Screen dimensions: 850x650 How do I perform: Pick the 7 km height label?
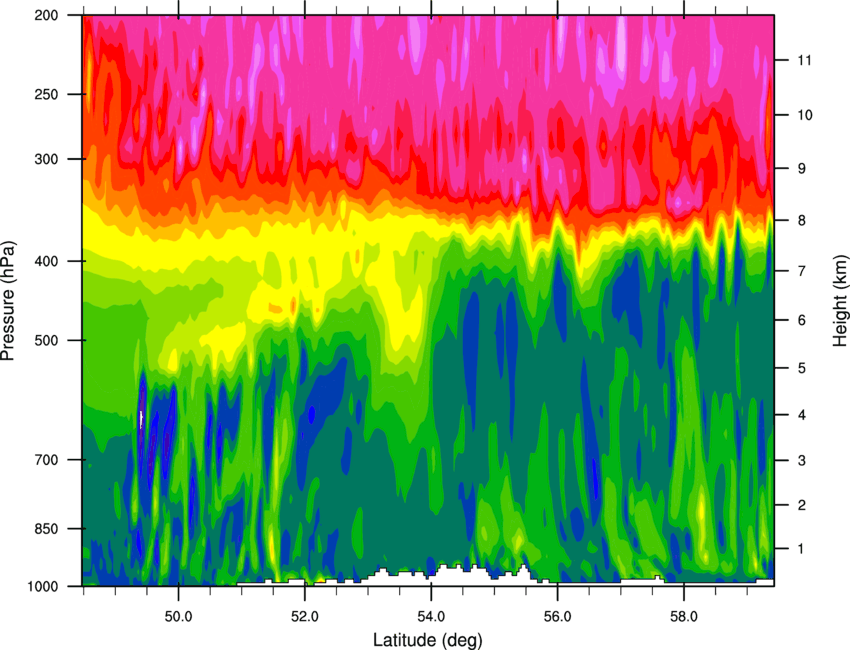pyautogui.click(x=802, y=271)
